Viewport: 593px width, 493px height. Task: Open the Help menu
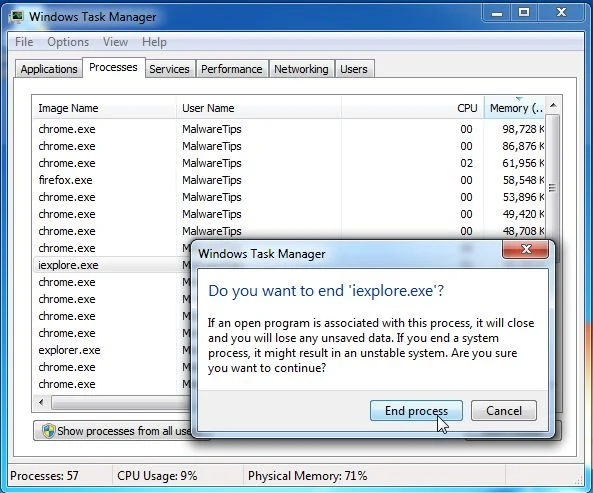(154, 42)
